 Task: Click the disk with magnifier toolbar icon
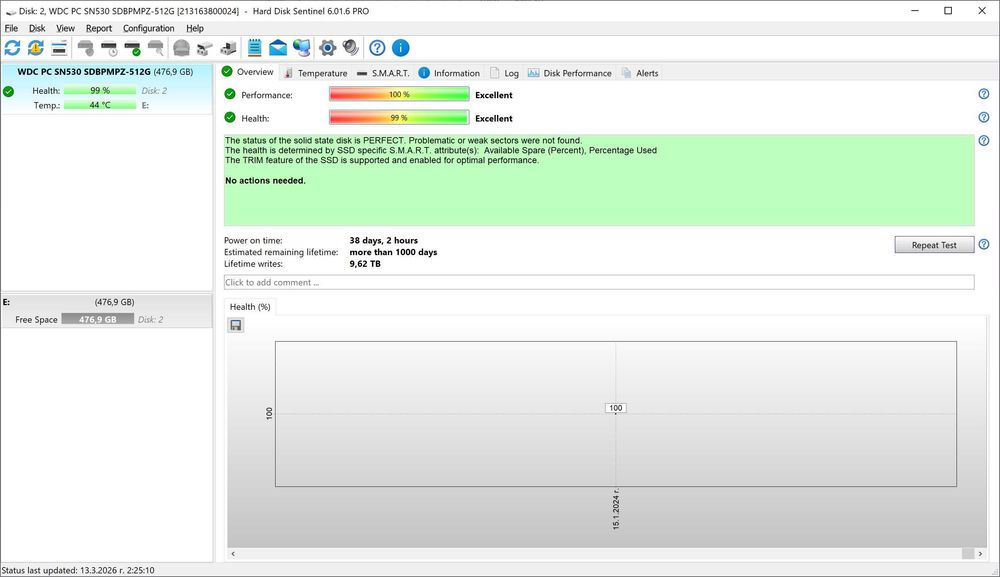click(156, 48)
